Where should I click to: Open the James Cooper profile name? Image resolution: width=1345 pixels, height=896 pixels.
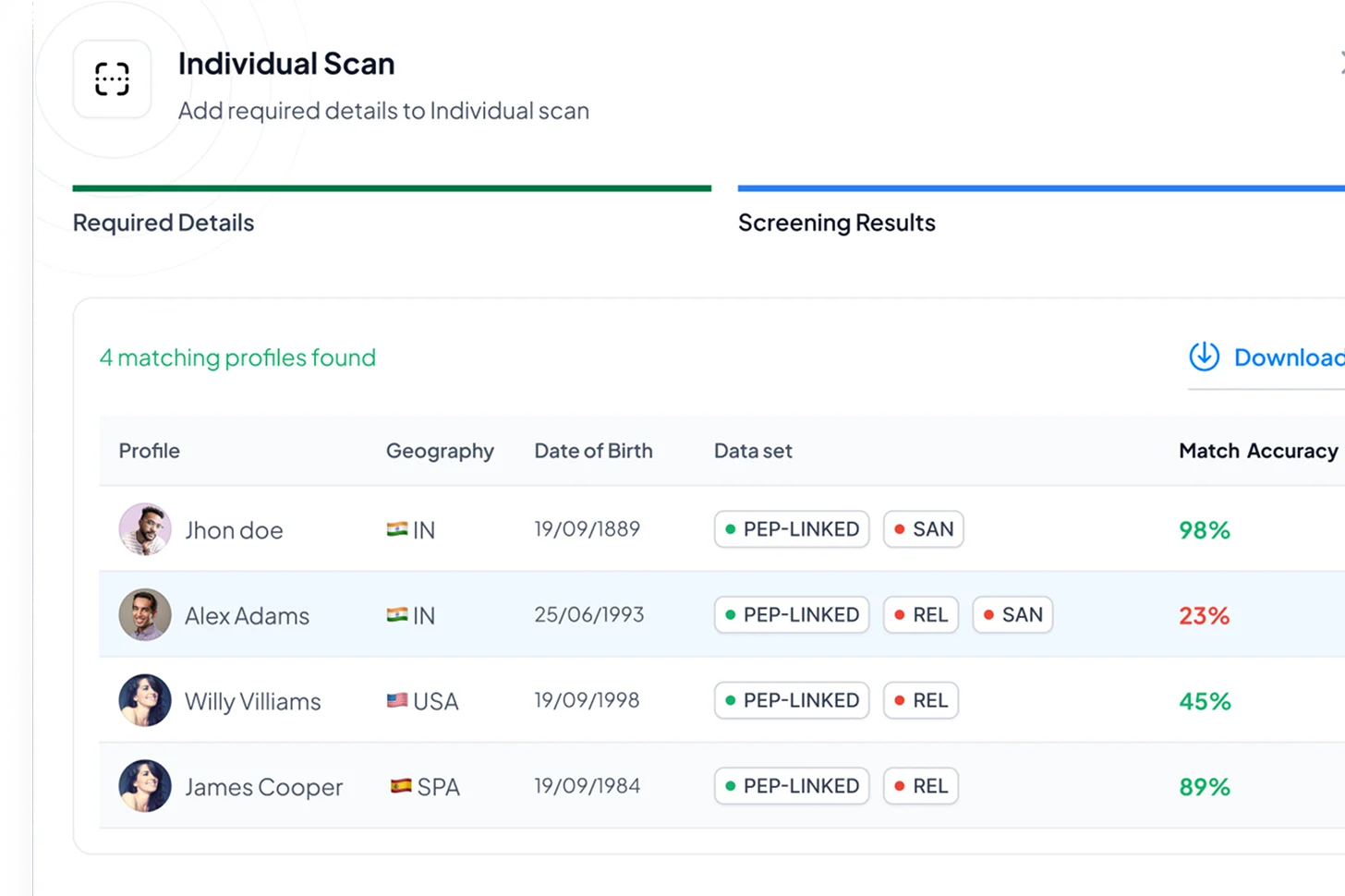(x=263, y=787)
